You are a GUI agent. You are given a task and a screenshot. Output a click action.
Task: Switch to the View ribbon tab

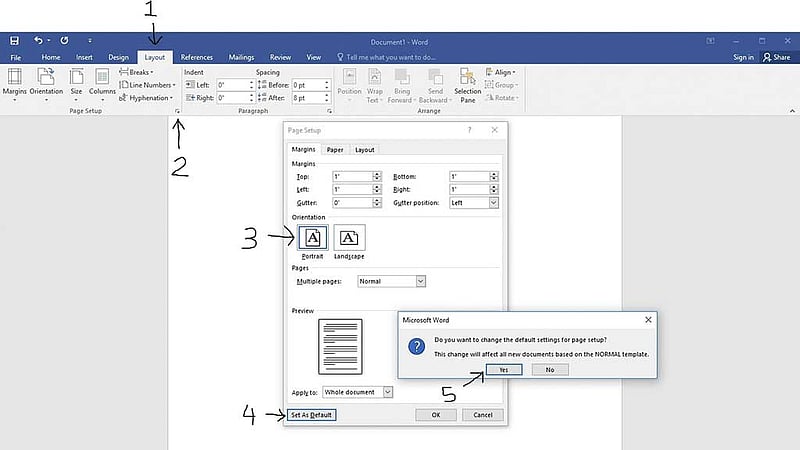[314, 57]
